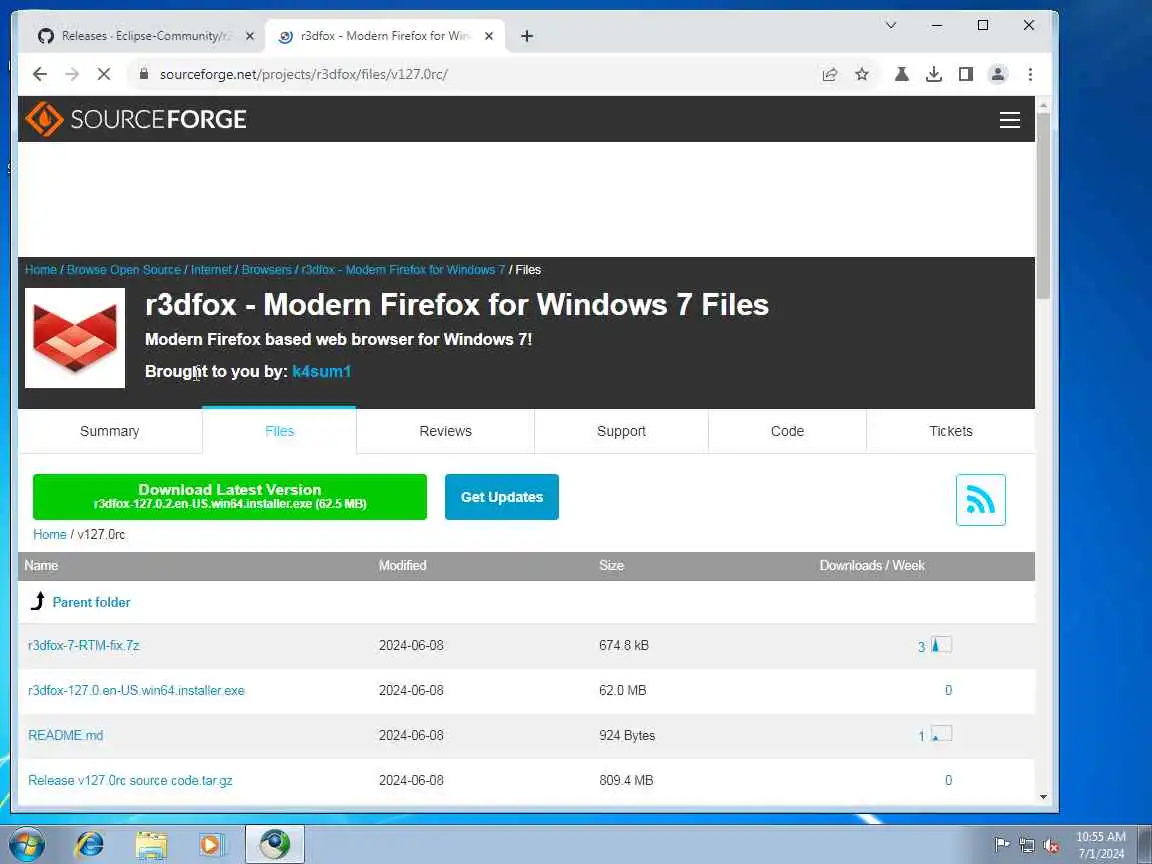The image size is (1152, 864).
Task: Click the page vertical scrollbar thumb
Action: pyautogui.click(x=1043, y=206)
